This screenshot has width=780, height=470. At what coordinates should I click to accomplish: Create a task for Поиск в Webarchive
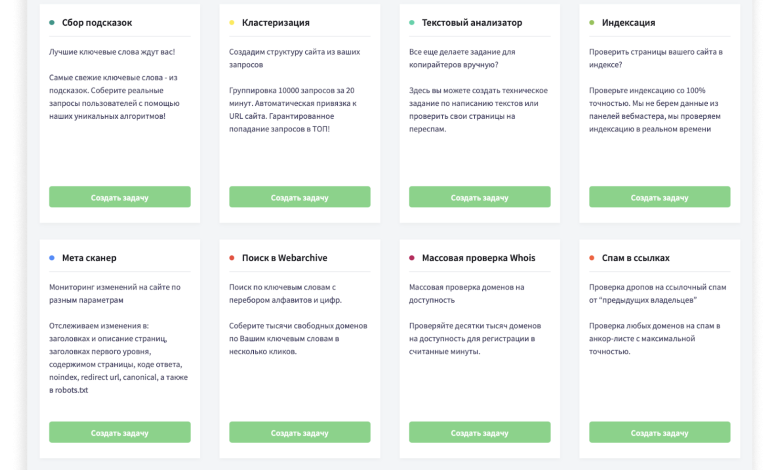tap(300, 432)
